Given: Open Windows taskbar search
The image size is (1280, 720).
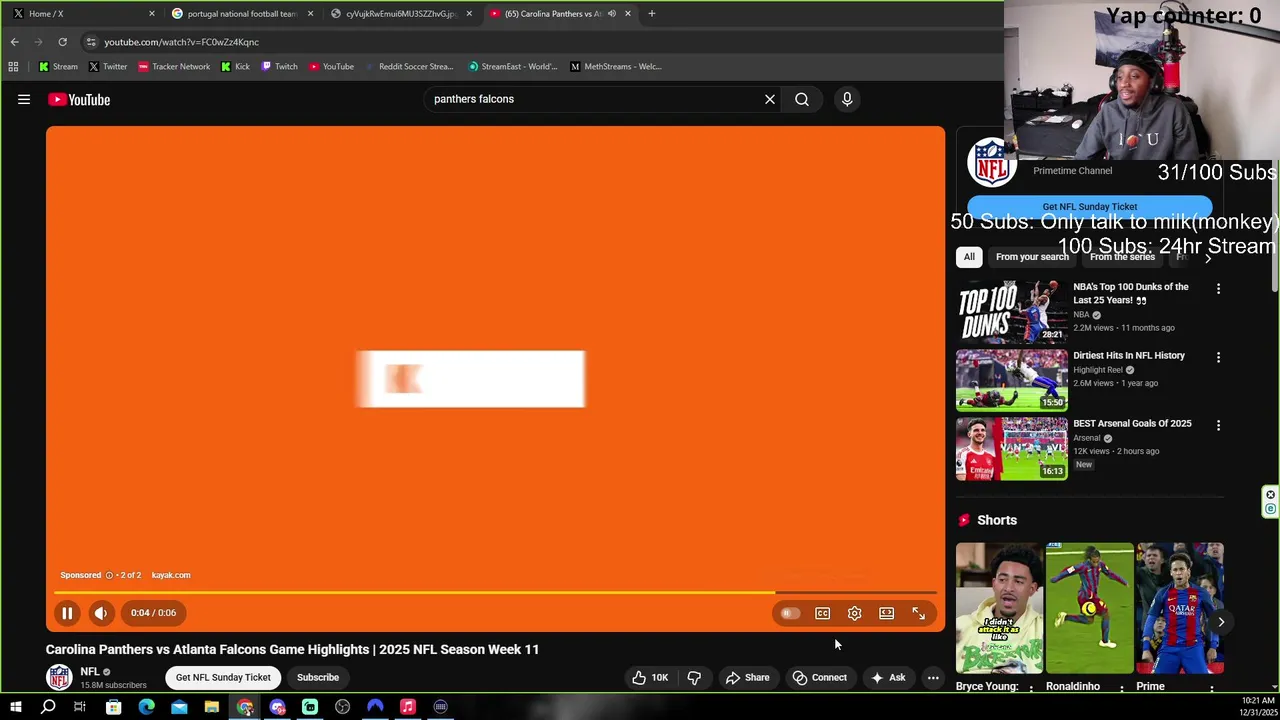Looking at the screenshot, I should click(x=48, y=708).
